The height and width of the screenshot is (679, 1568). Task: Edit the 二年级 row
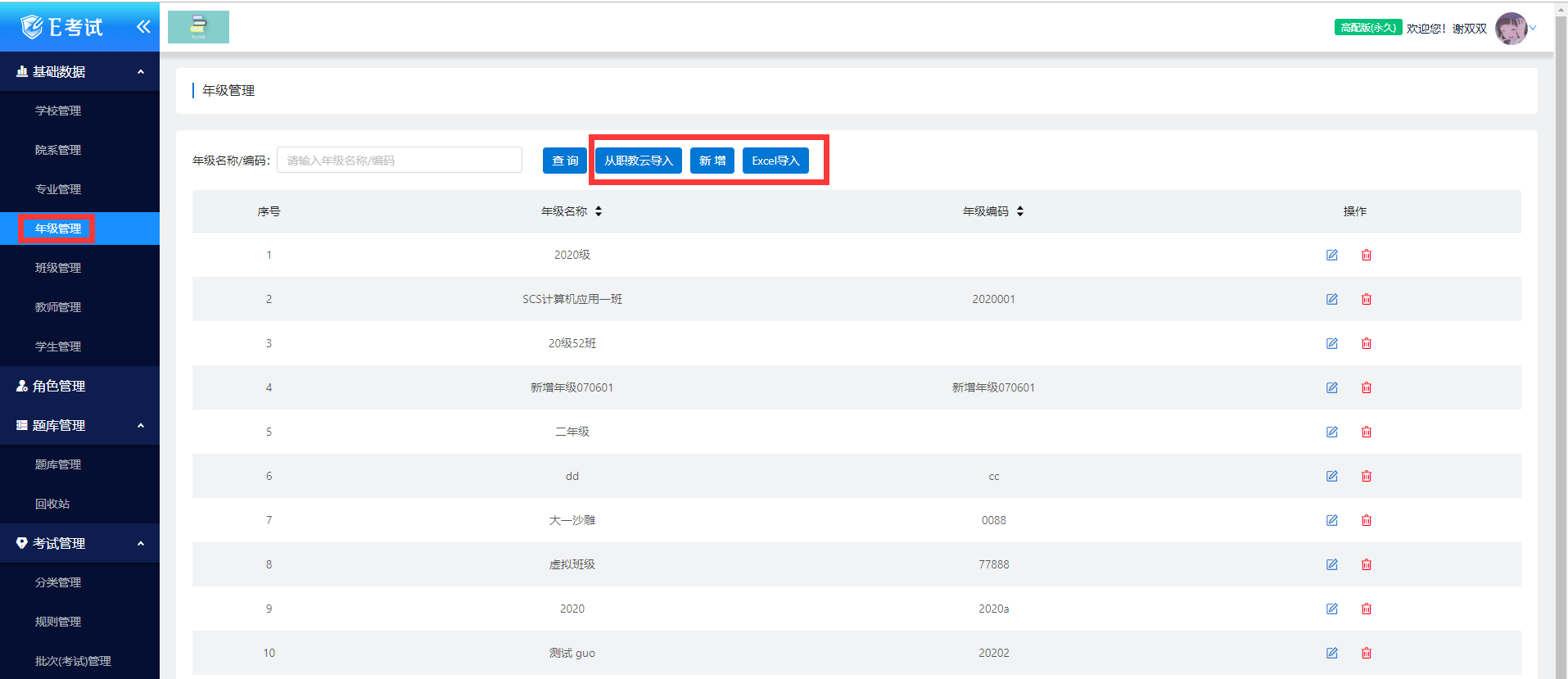(1332, 432)
